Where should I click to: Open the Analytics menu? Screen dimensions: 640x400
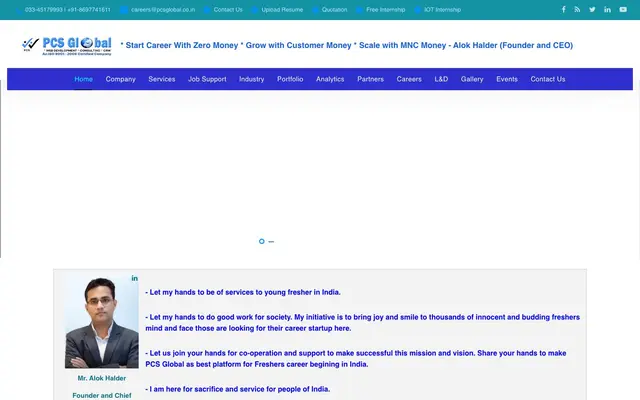[330, 79]
